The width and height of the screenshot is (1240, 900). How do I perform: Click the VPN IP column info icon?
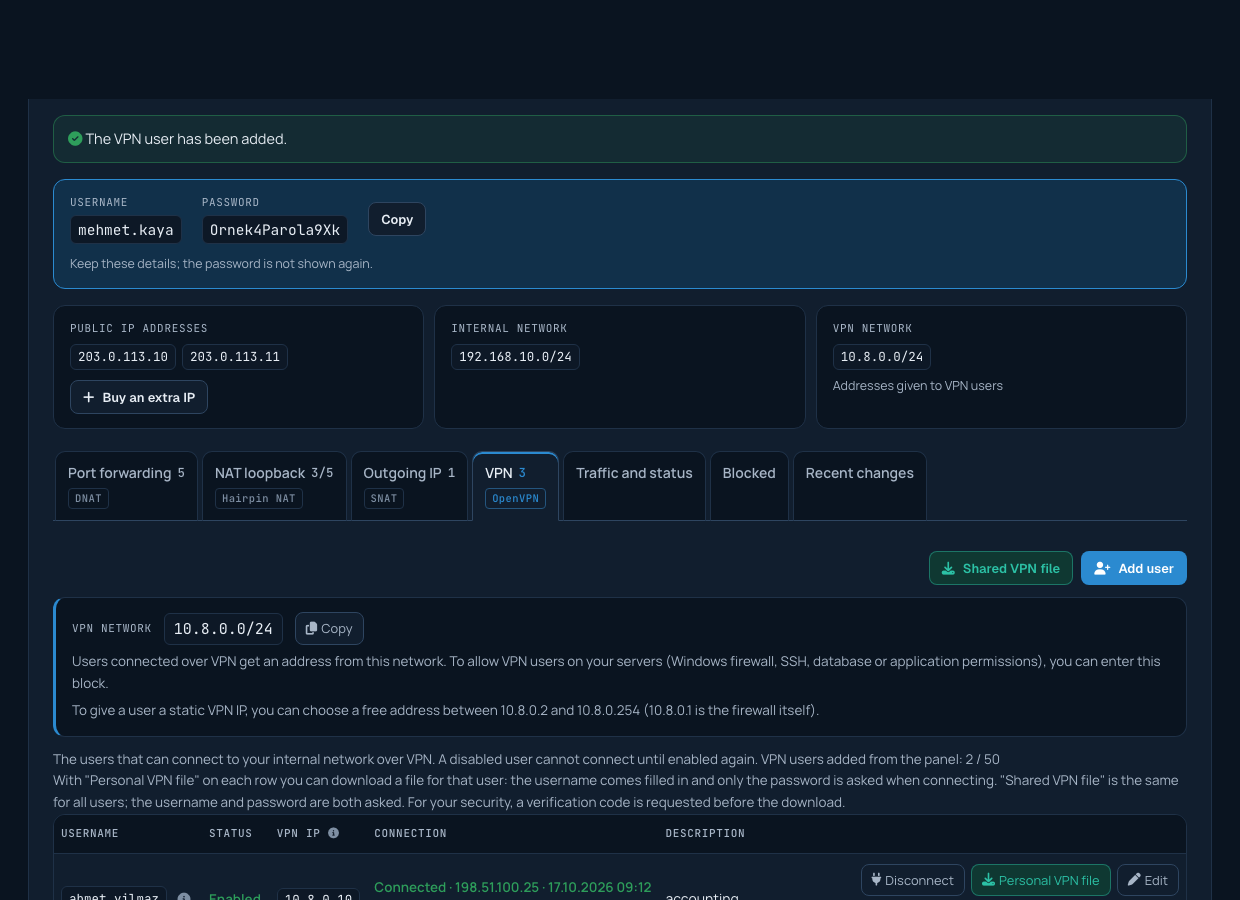click(333, 833)
